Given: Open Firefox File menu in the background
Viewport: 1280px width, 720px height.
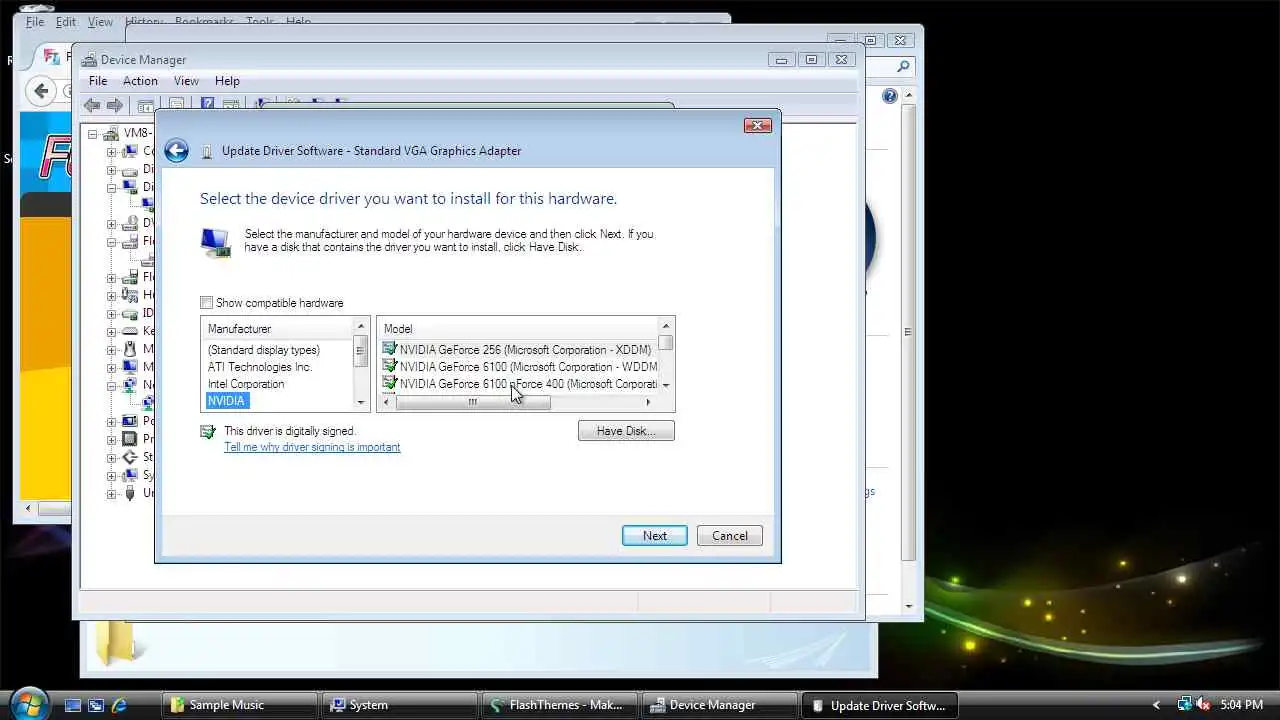Looking at the screenshot, I should coord(35,22).
